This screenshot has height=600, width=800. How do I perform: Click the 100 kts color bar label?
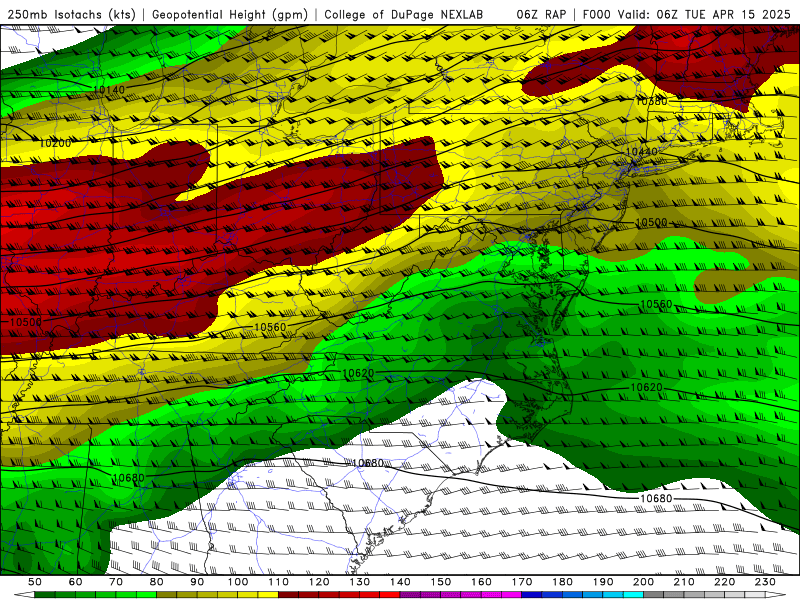(238, 582)
